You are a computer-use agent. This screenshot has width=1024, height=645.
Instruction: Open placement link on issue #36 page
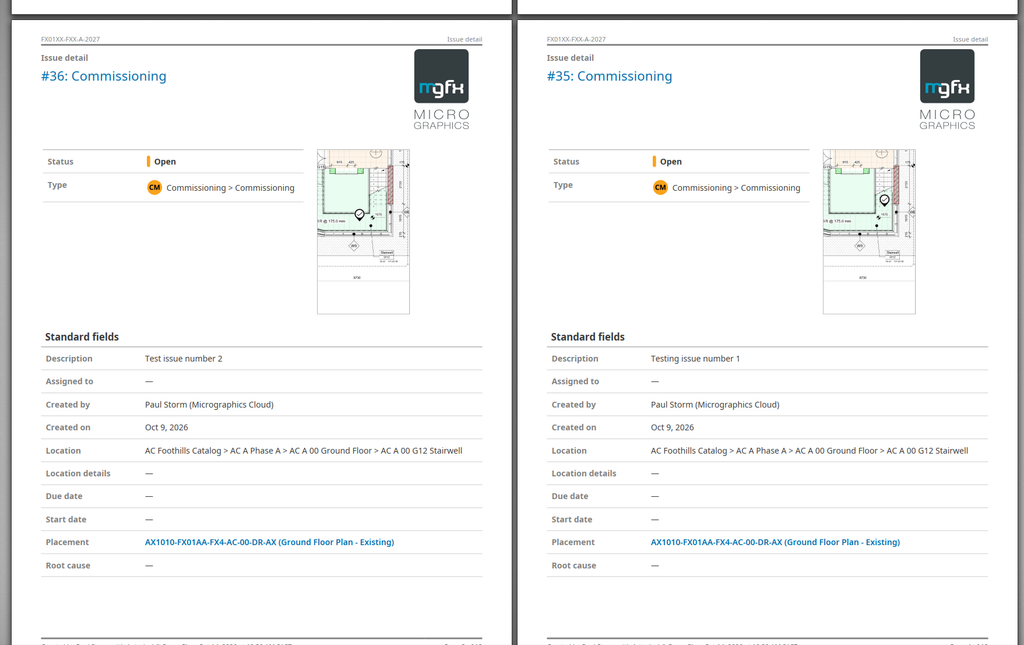click(270, 543)
